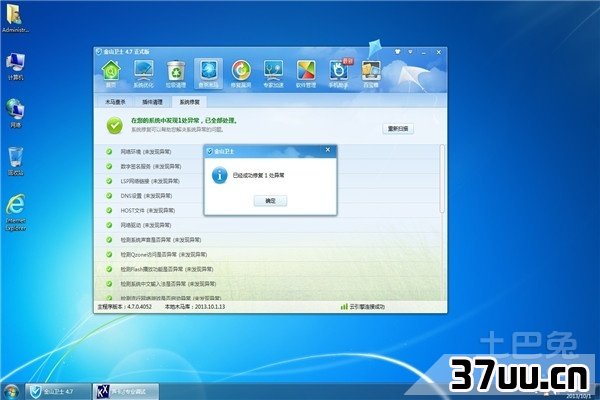The width and height of the screenshot is (600, 400).
Task: Select 数字签名服务 result row
Action: click(x=268, y=167)
